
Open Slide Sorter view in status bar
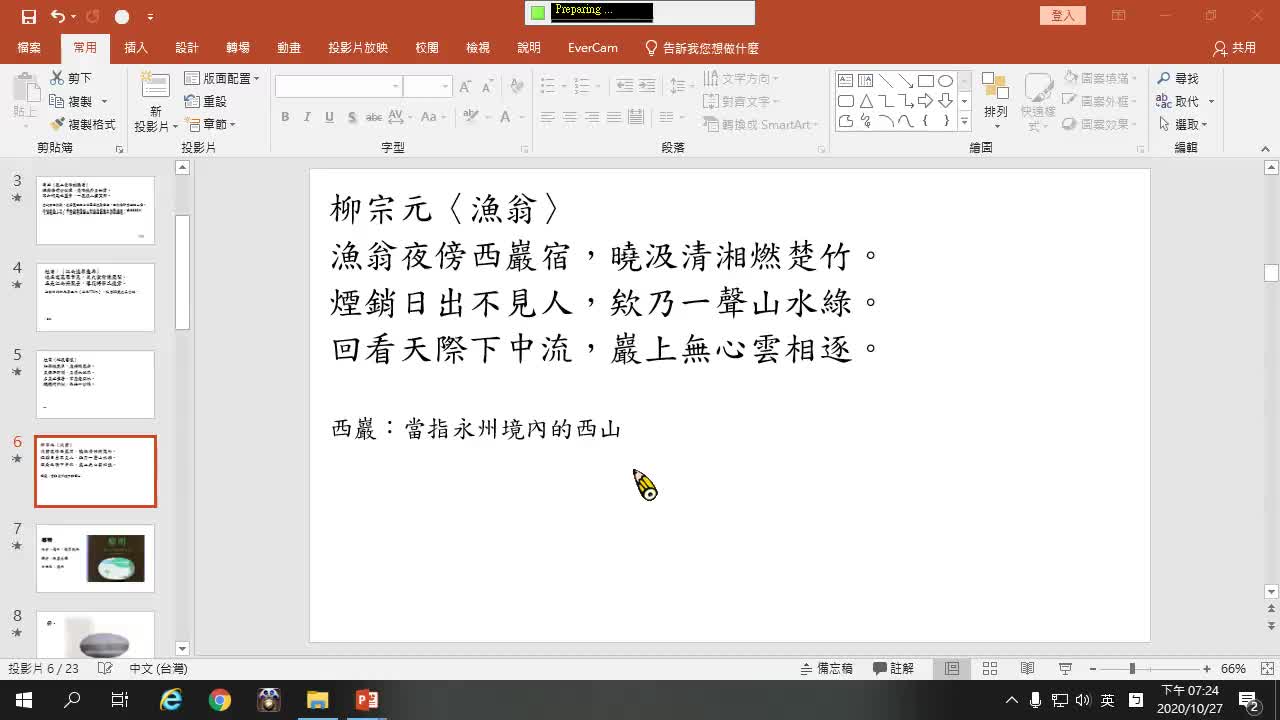tap(990, 669)
